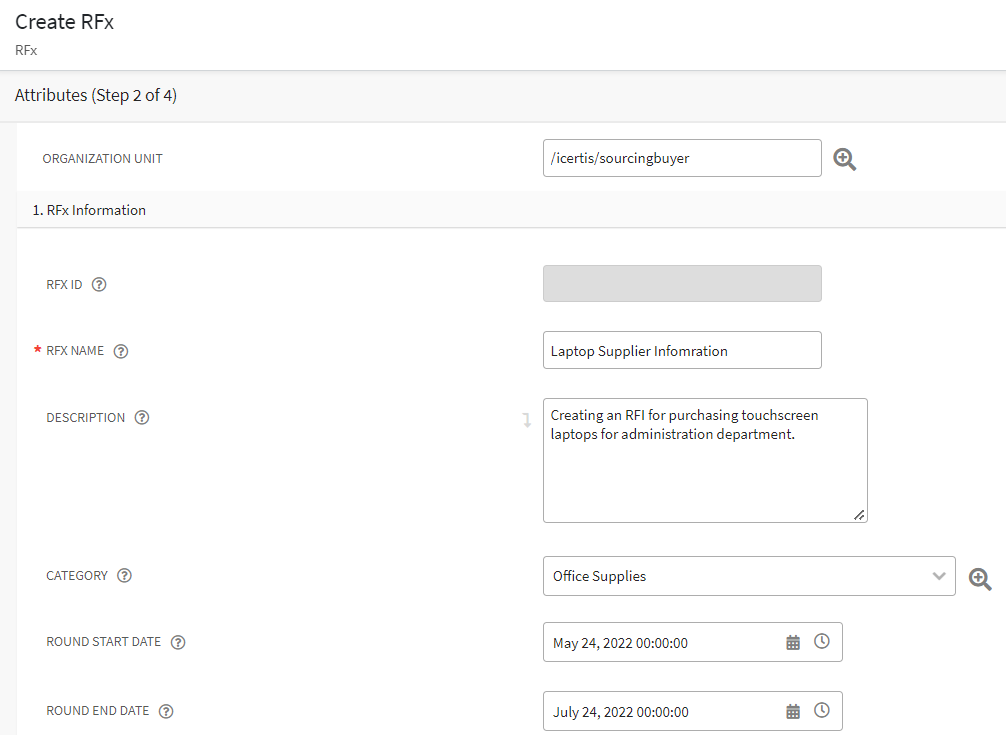Open the Round End Date clock time picker
1006x735 pixels.
(822, 710)
